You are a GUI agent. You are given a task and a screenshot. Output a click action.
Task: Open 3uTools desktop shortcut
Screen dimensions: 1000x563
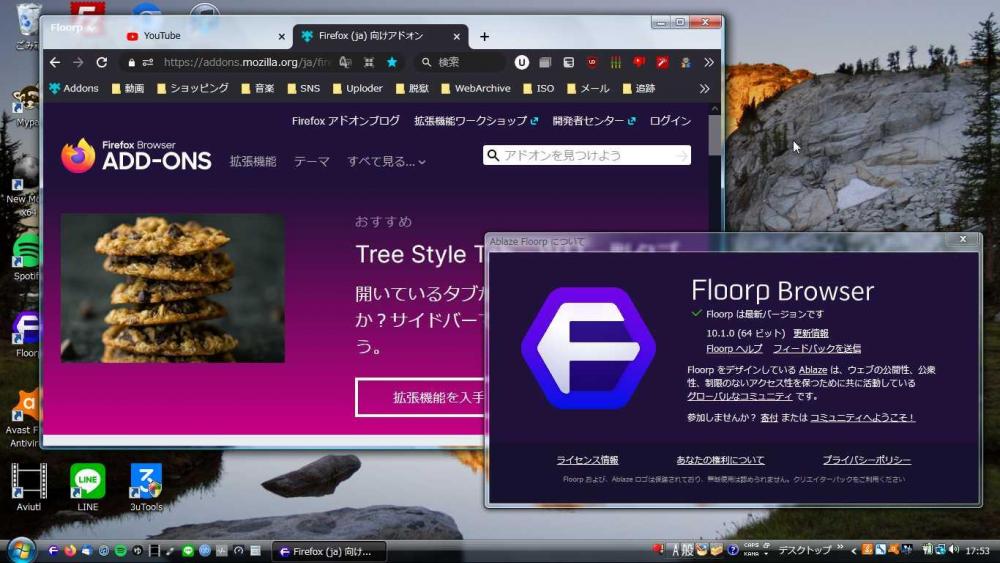[x=147, y=488]
